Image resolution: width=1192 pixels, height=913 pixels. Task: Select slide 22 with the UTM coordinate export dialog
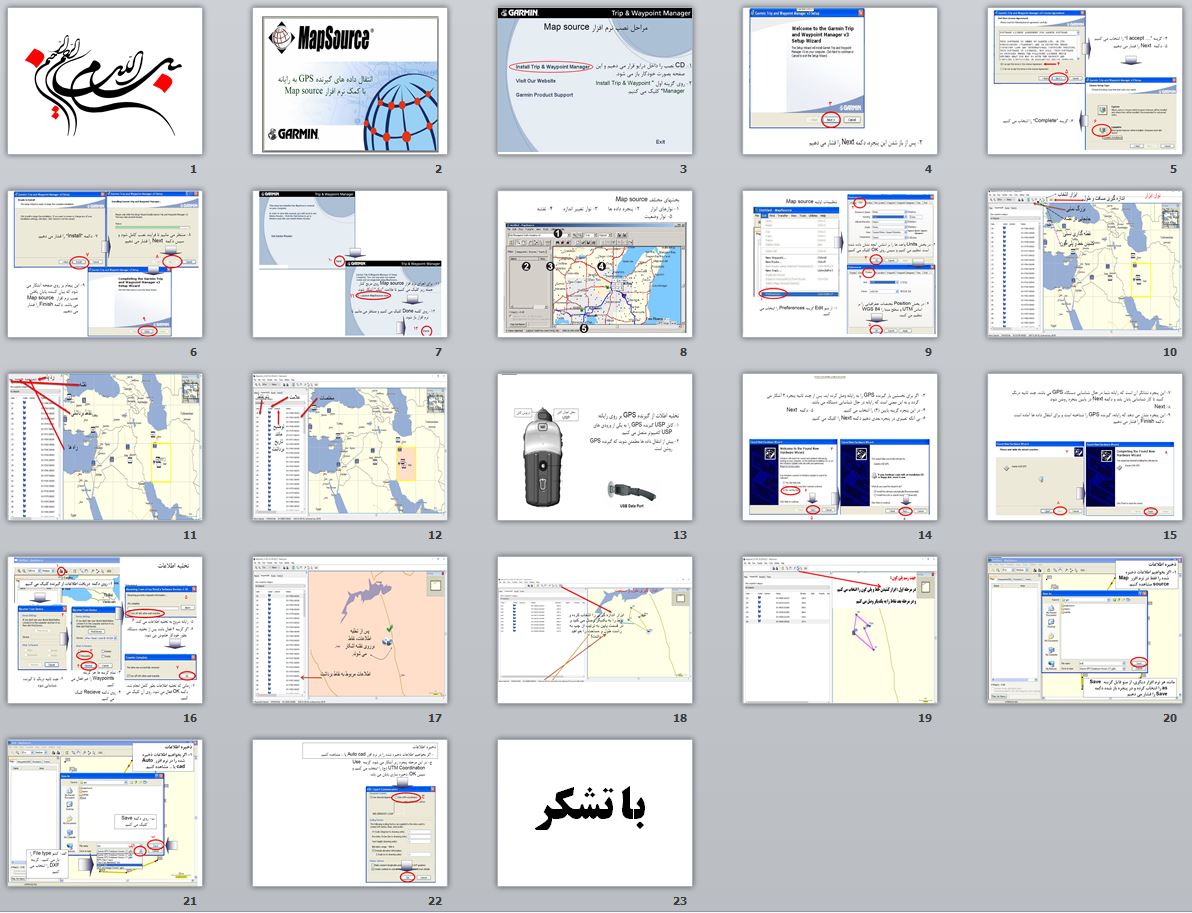pos(350,813)
